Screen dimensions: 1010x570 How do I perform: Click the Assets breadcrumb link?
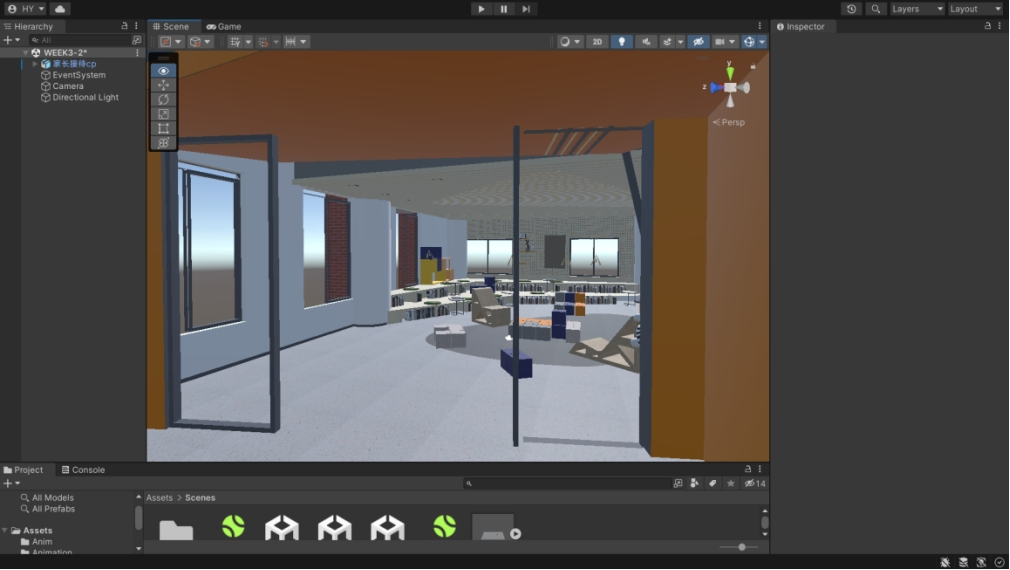coord(159,498)
